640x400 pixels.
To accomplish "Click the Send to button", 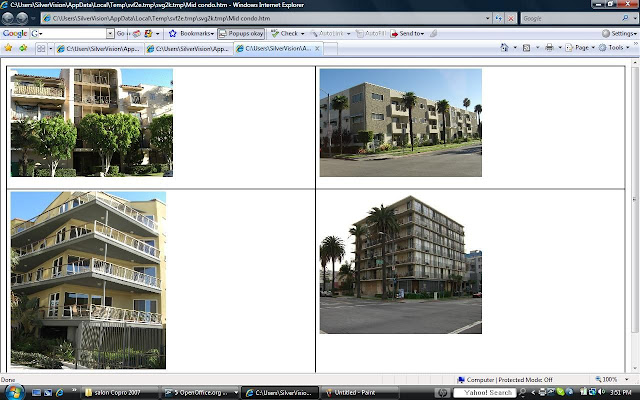I will [x=407, y=33].
